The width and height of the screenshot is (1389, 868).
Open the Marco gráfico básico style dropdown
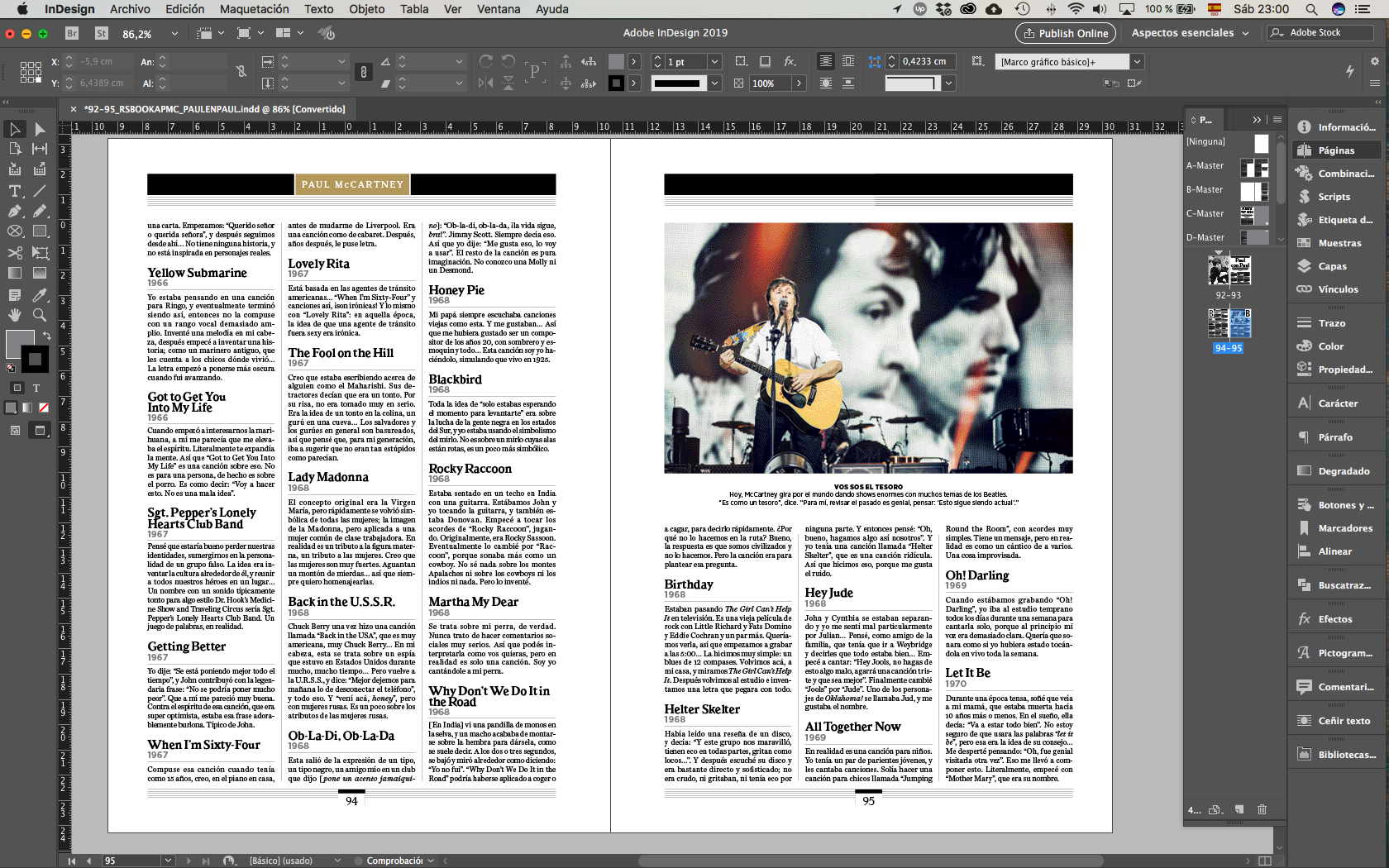[x=1137, y=61]
